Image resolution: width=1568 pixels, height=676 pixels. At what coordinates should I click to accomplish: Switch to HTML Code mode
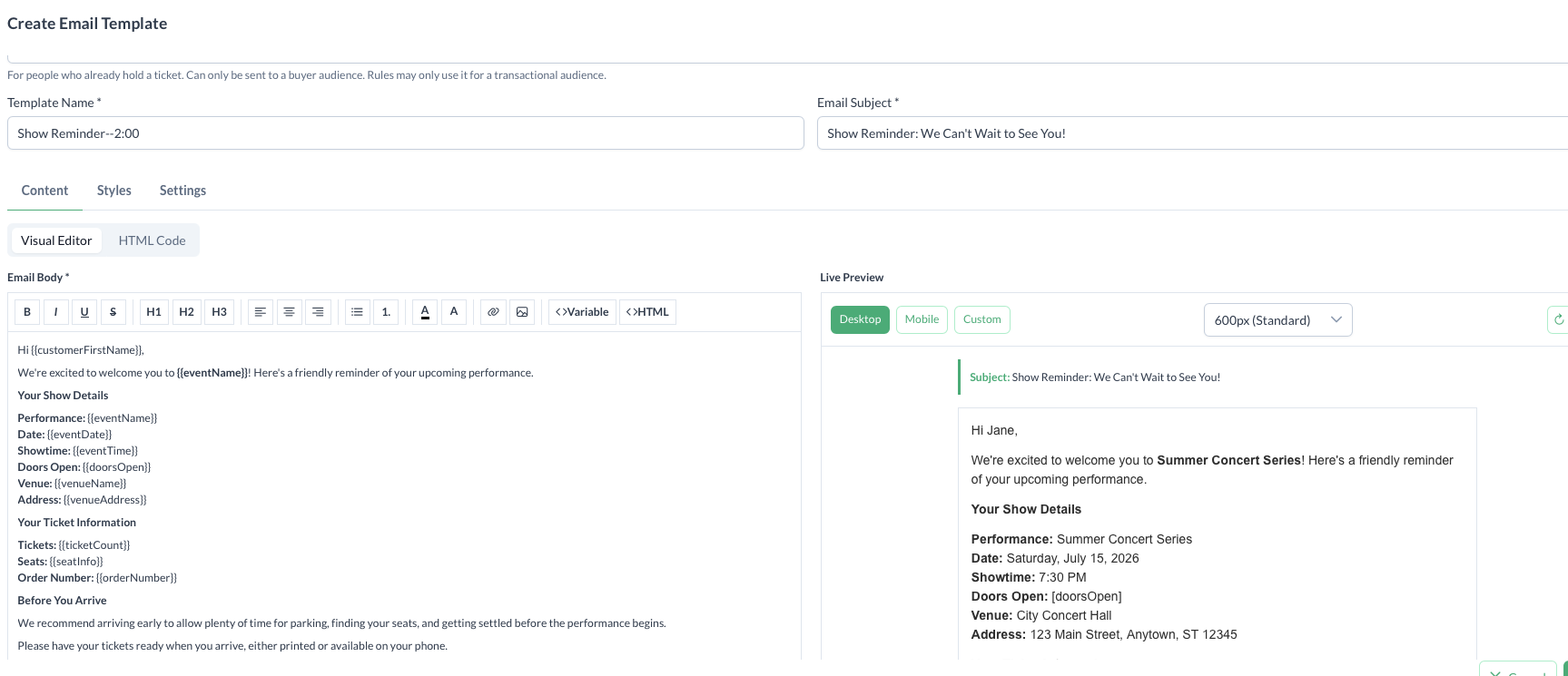tap(152, 240)
